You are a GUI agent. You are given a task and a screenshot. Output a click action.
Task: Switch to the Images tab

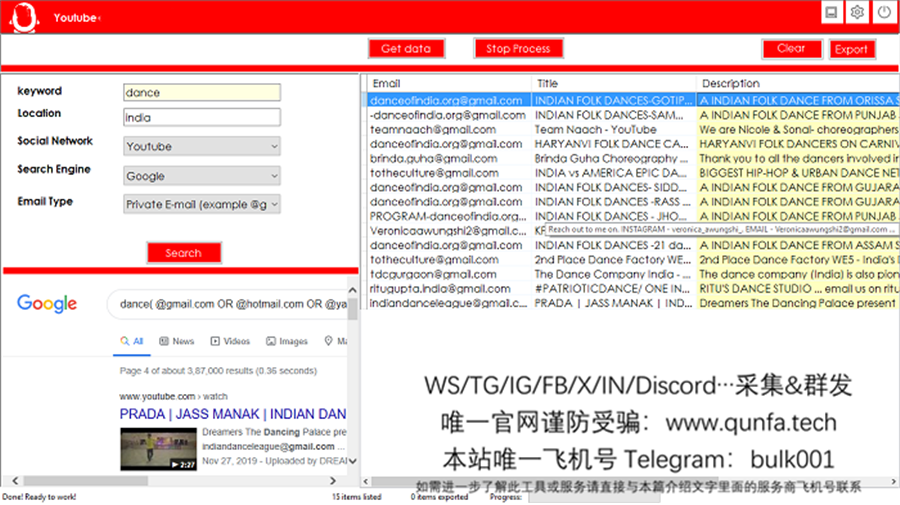[287, 341]
